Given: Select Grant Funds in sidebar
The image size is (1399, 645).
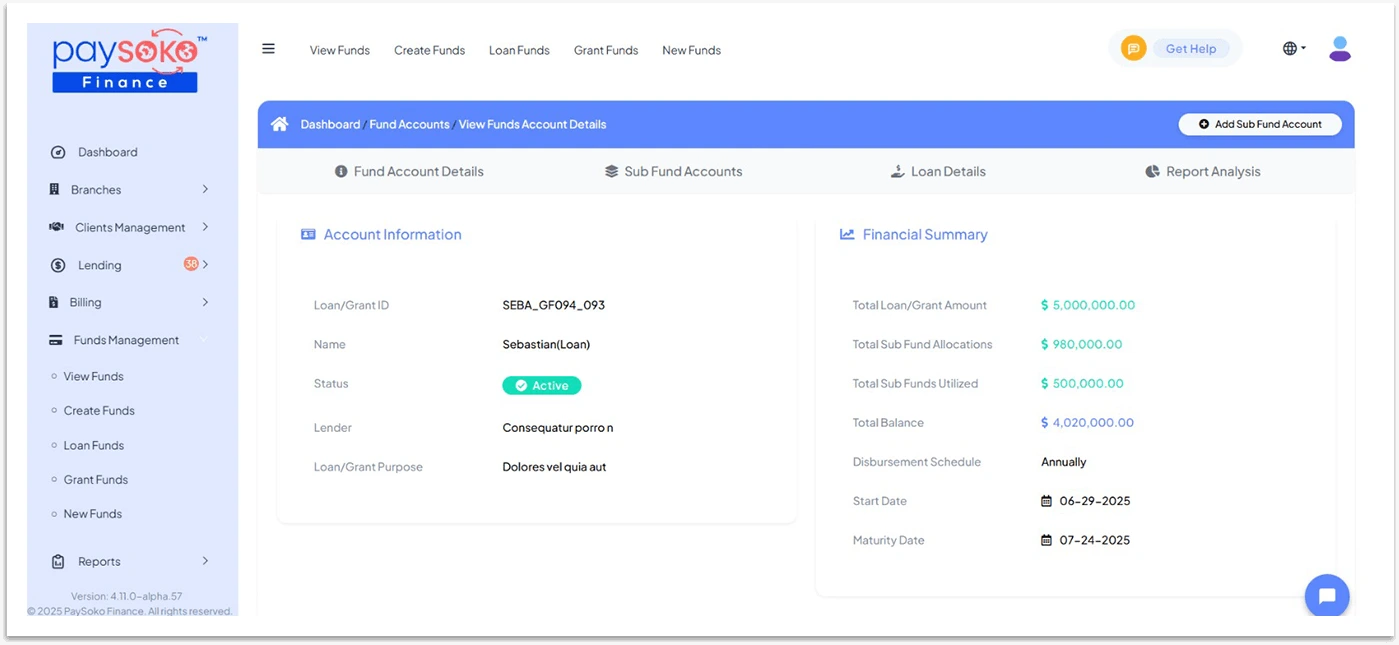Looking at the screenshot, I should coord(96,479).
